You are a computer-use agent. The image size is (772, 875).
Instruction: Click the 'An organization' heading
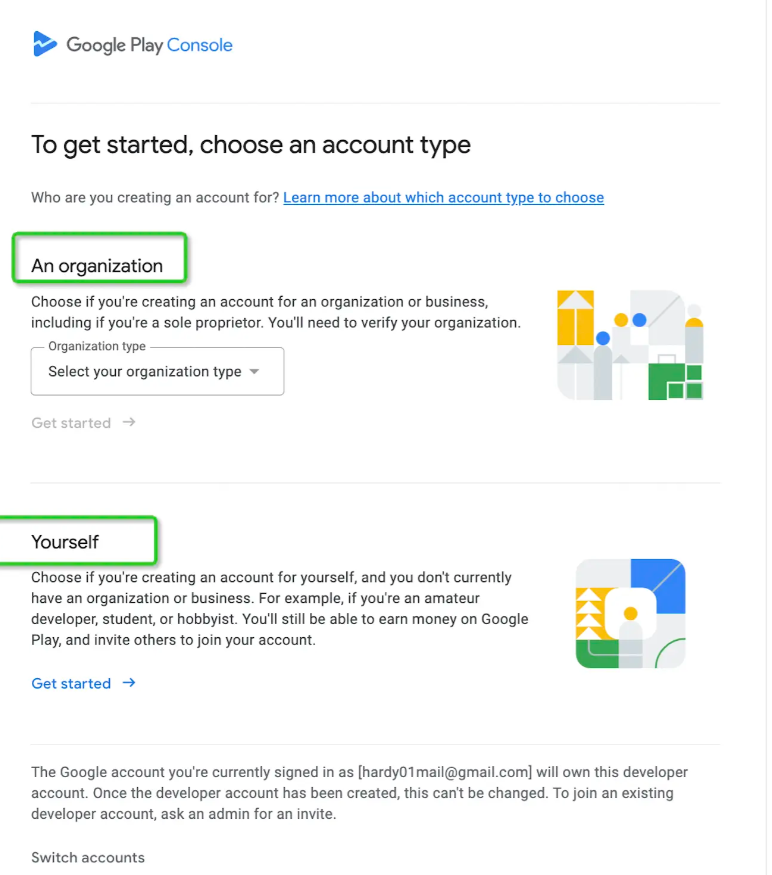tap(97, 266)
